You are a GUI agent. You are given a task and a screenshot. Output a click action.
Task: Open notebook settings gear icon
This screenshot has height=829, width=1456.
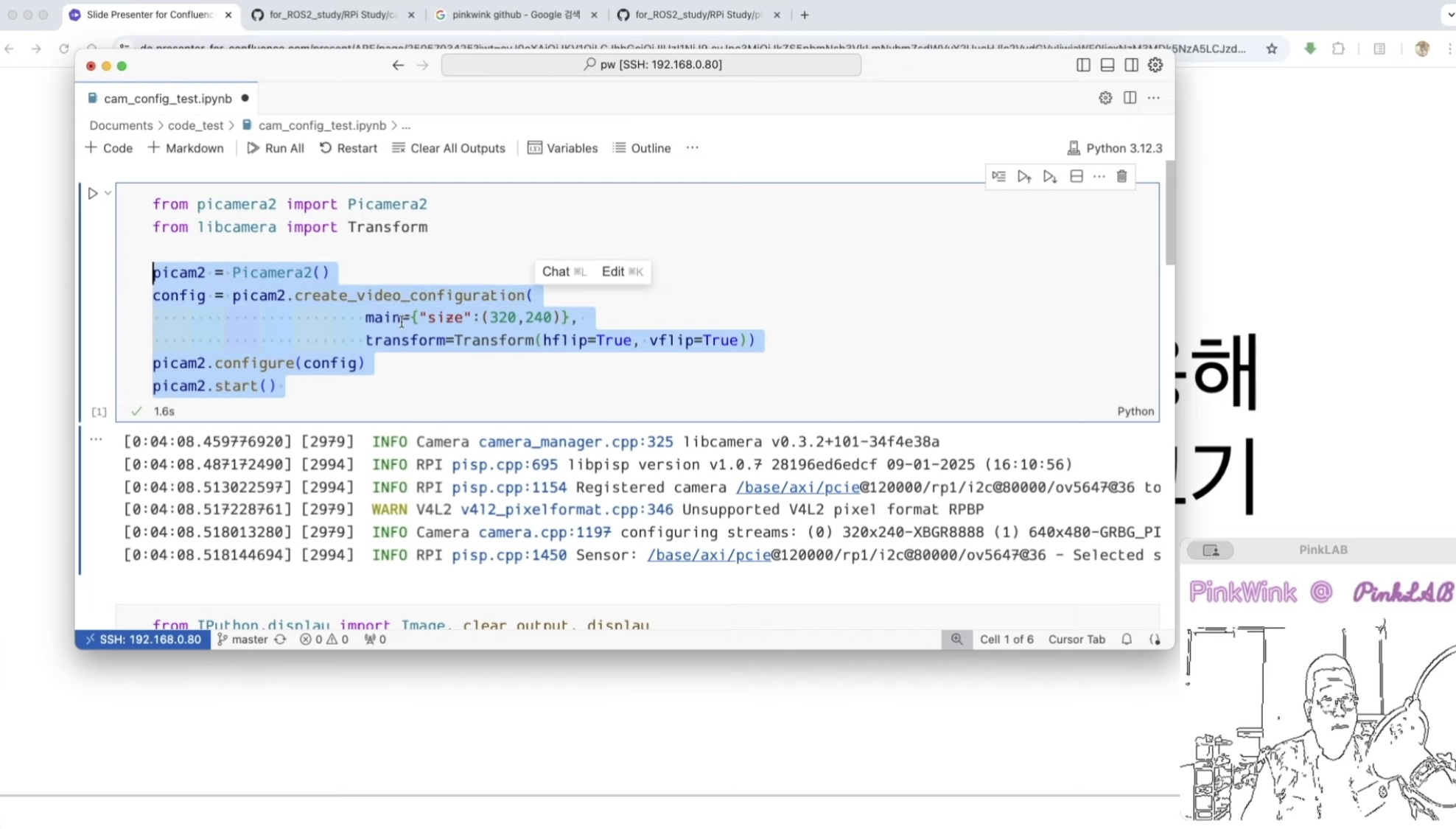coord(1105,98)
